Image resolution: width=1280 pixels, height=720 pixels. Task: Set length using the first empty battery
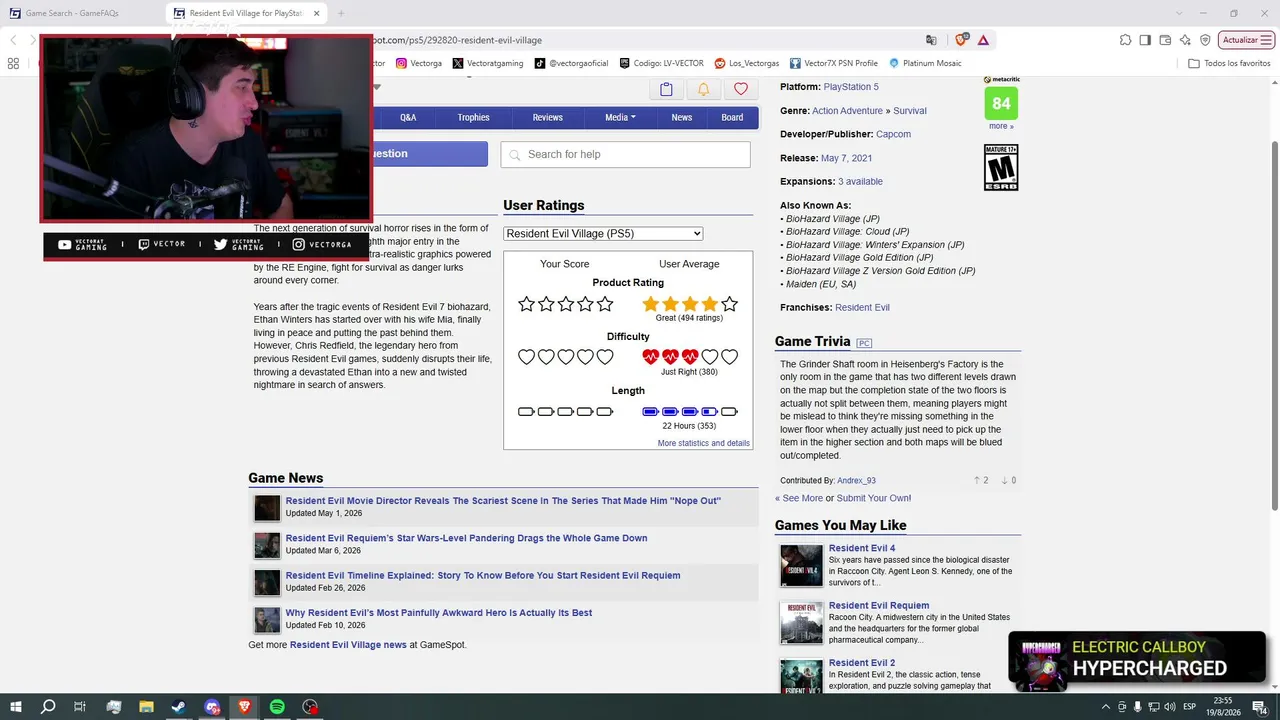tap(527, 412)
